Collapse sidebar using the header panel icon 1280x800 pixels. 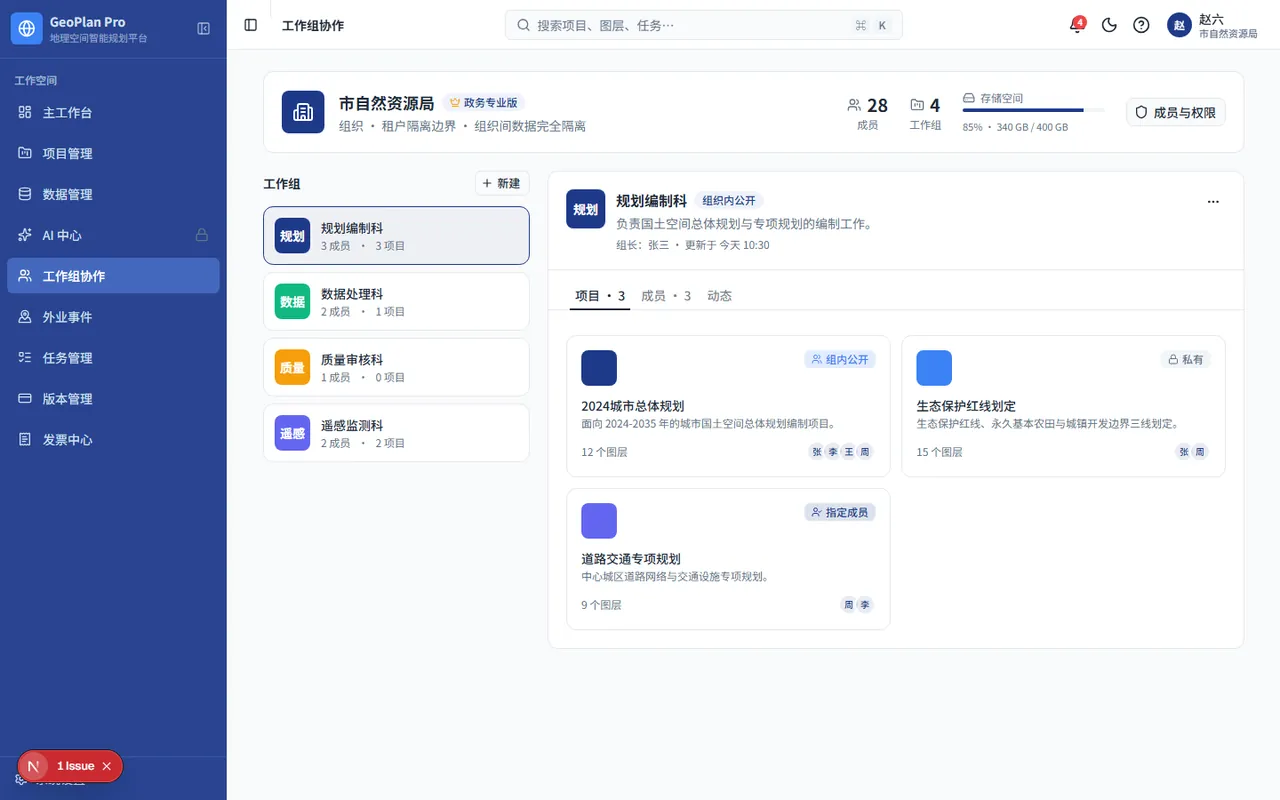204,29
